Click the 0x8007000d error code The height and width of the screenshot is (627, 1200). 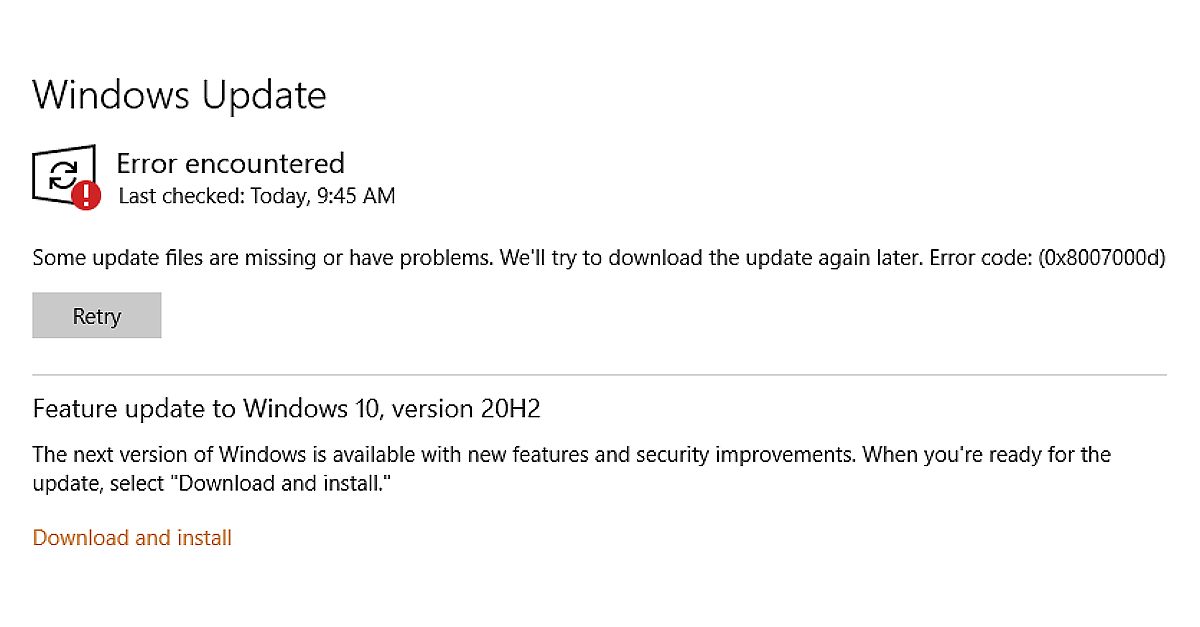(x=1102, y=257)
